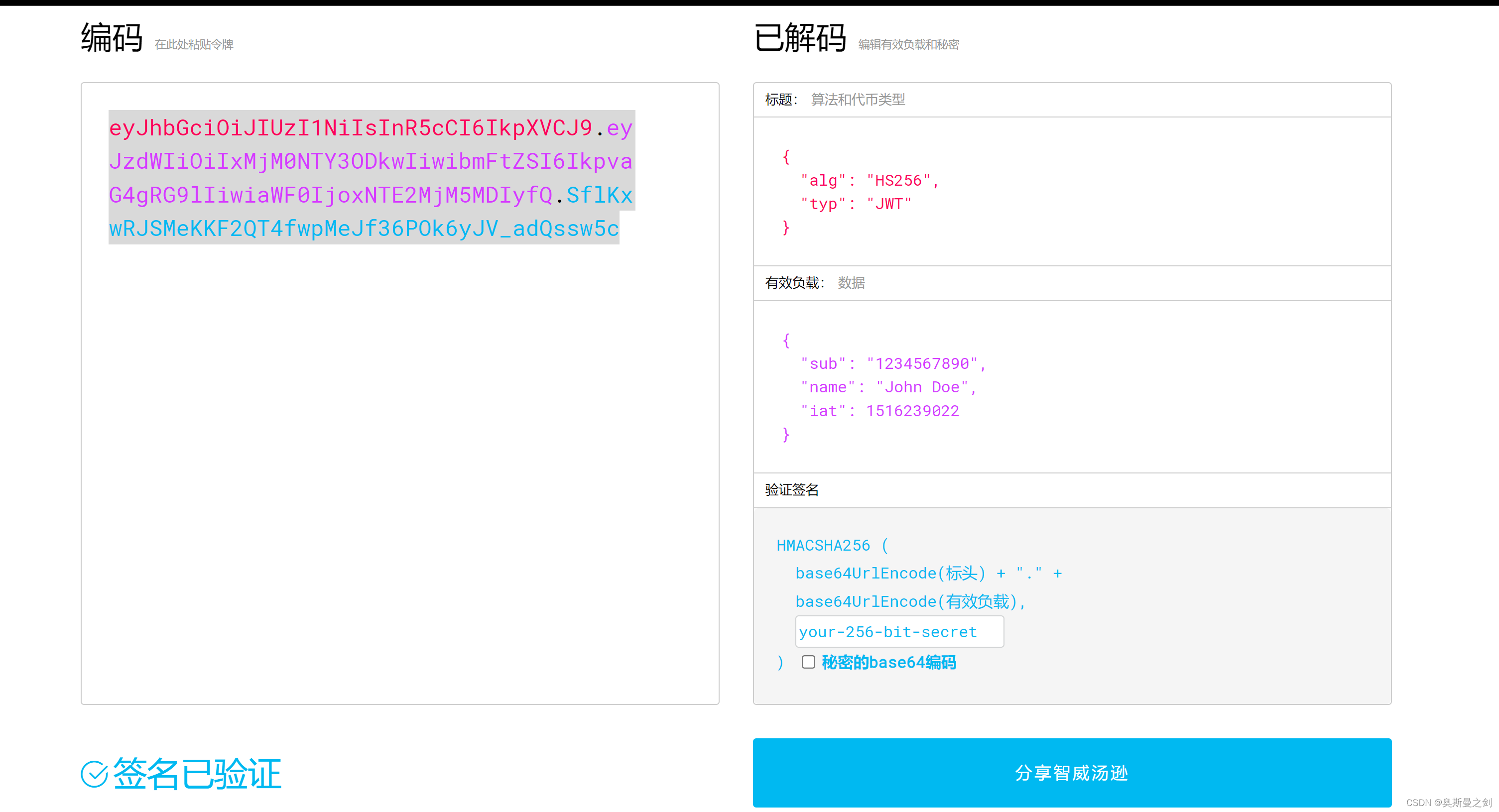This screenshot has width=1499, height=812.
Task: Click the your-256-bit-secret input field
Action: click(898, 632)
